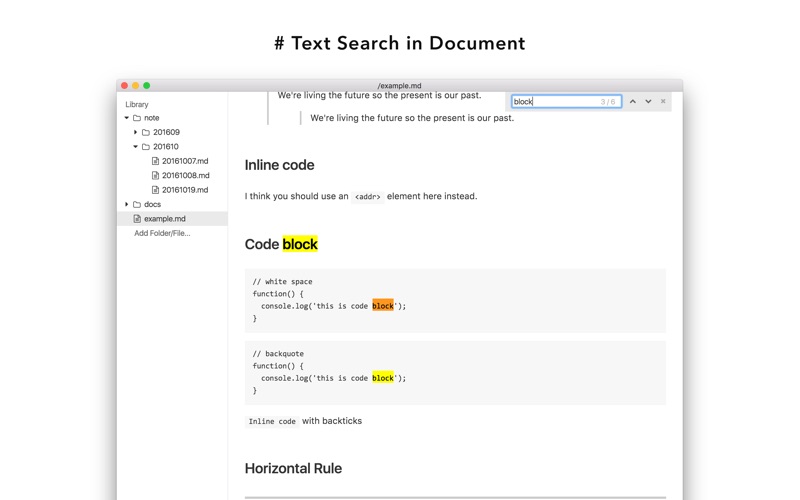Click the nested blockquote sentence
This screenshot has height=500, width=800.
pos(412,118)
